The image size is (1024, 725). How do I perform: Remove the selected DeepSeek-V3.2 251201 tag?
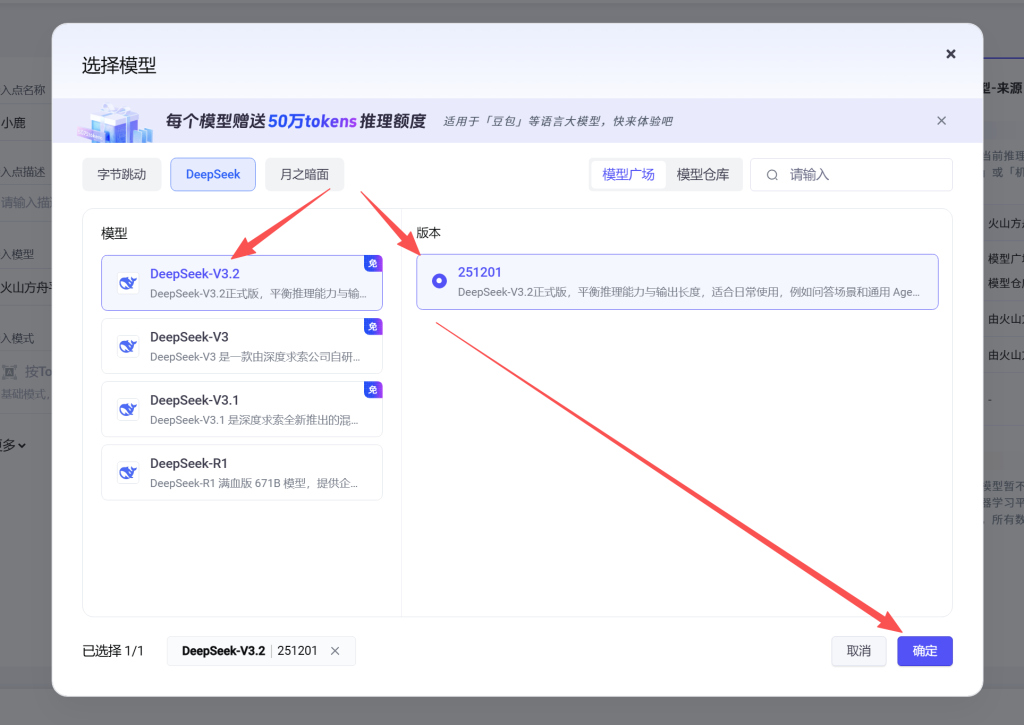(x=335, y=651)
